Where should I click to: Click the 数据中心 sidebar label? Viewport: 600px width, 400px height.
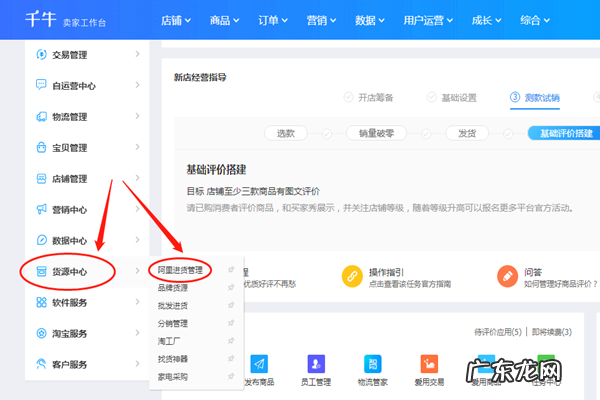coord(70,241)
